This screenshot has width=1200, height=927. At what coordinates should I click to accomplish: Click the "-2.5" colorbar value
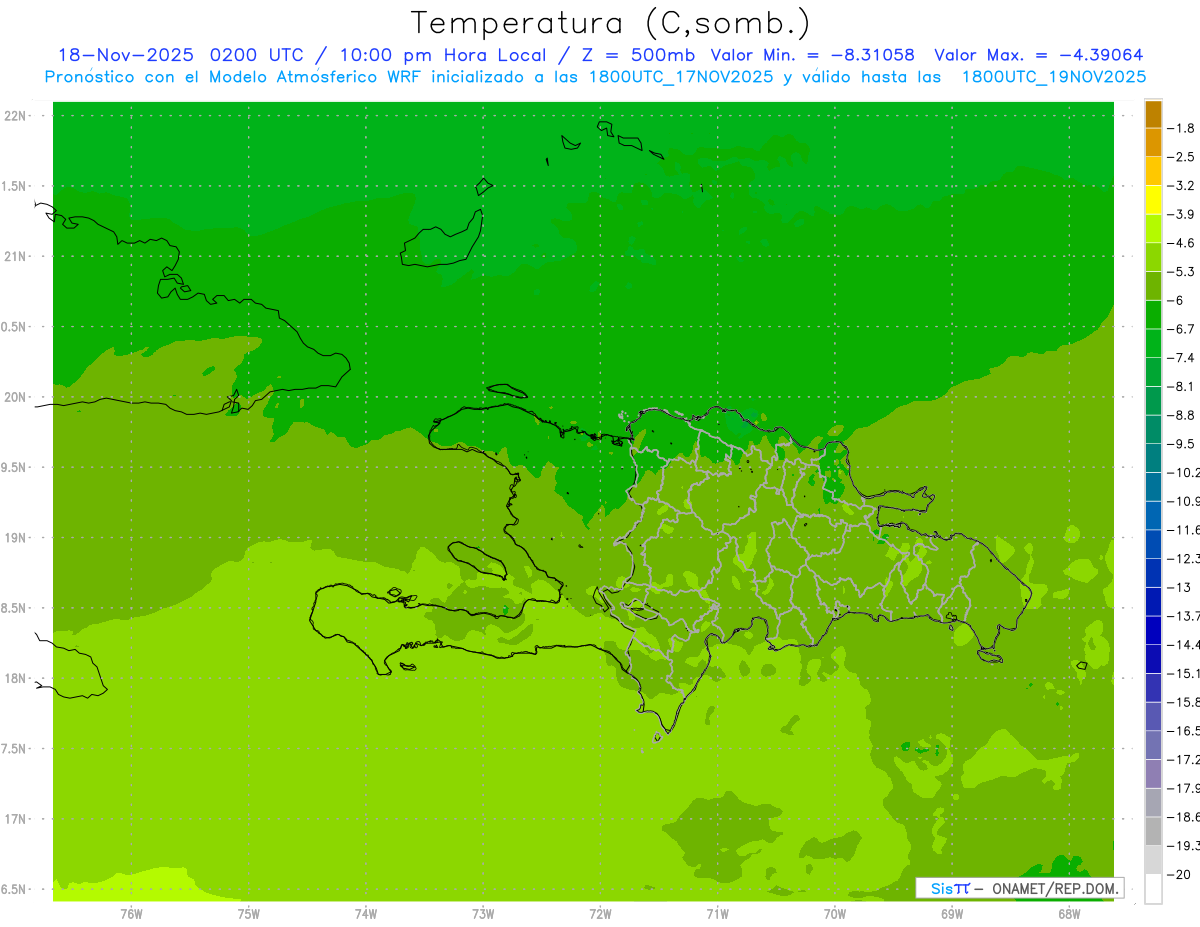(1181, 157)
